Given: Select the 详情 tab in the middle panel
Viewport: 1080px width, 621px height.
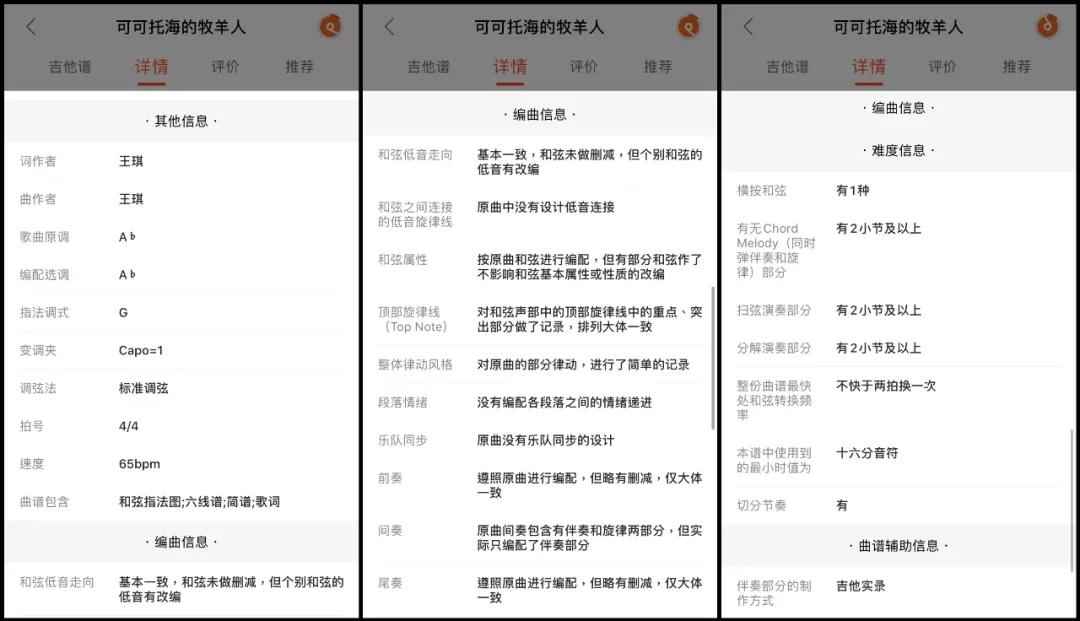Looking at the screenshot, I should (x=510, y=68).
